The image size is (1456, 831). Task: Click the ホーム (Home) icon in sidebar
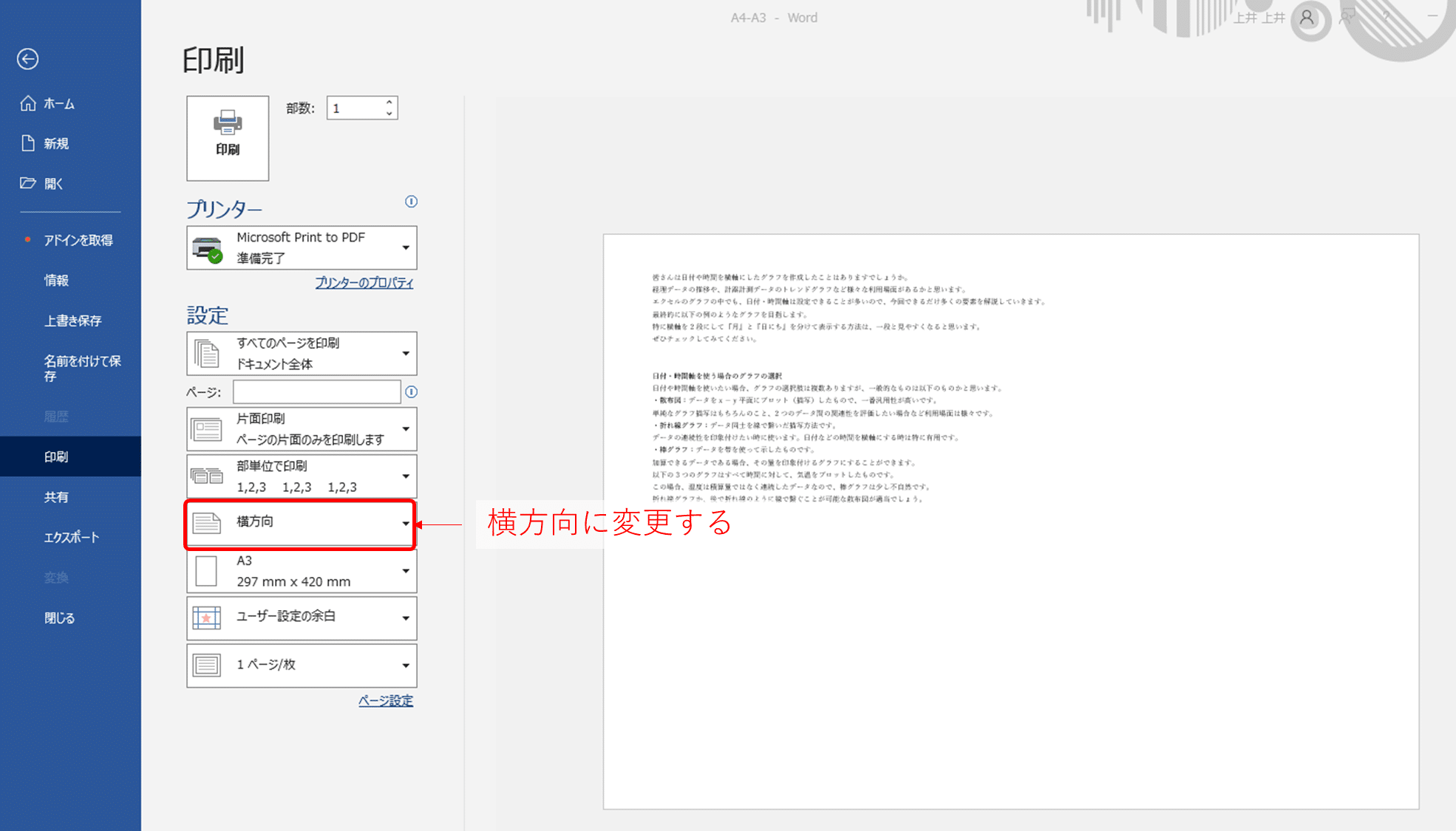click(x=30, y=103)
